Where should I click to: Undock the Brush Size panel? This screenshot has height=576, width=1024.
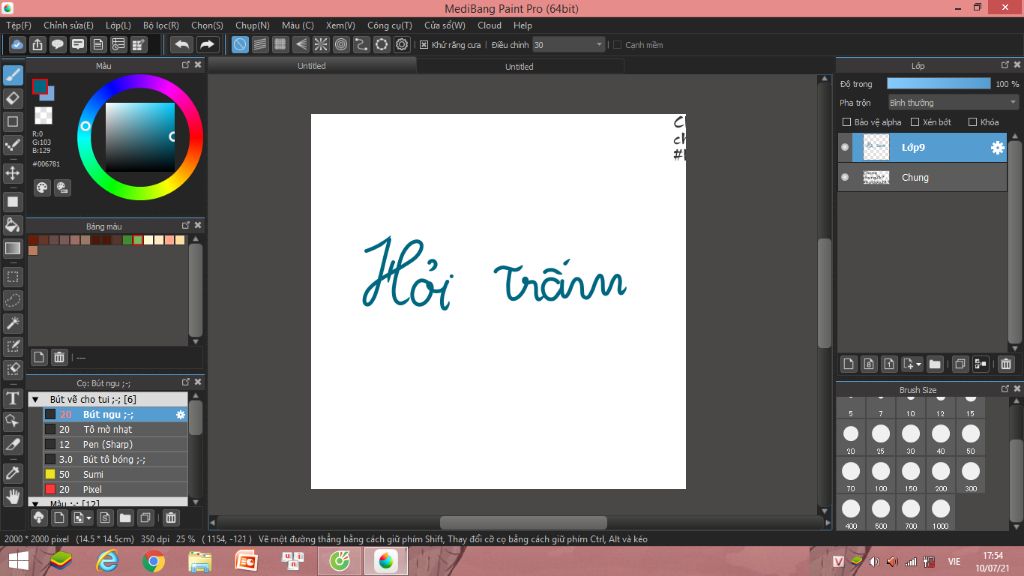[1004, 389]
